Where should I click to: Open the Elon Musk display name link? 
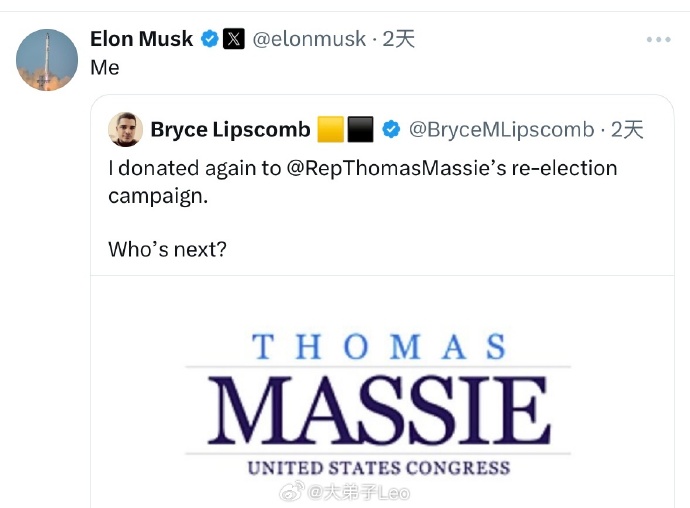(x=142, y=39)
